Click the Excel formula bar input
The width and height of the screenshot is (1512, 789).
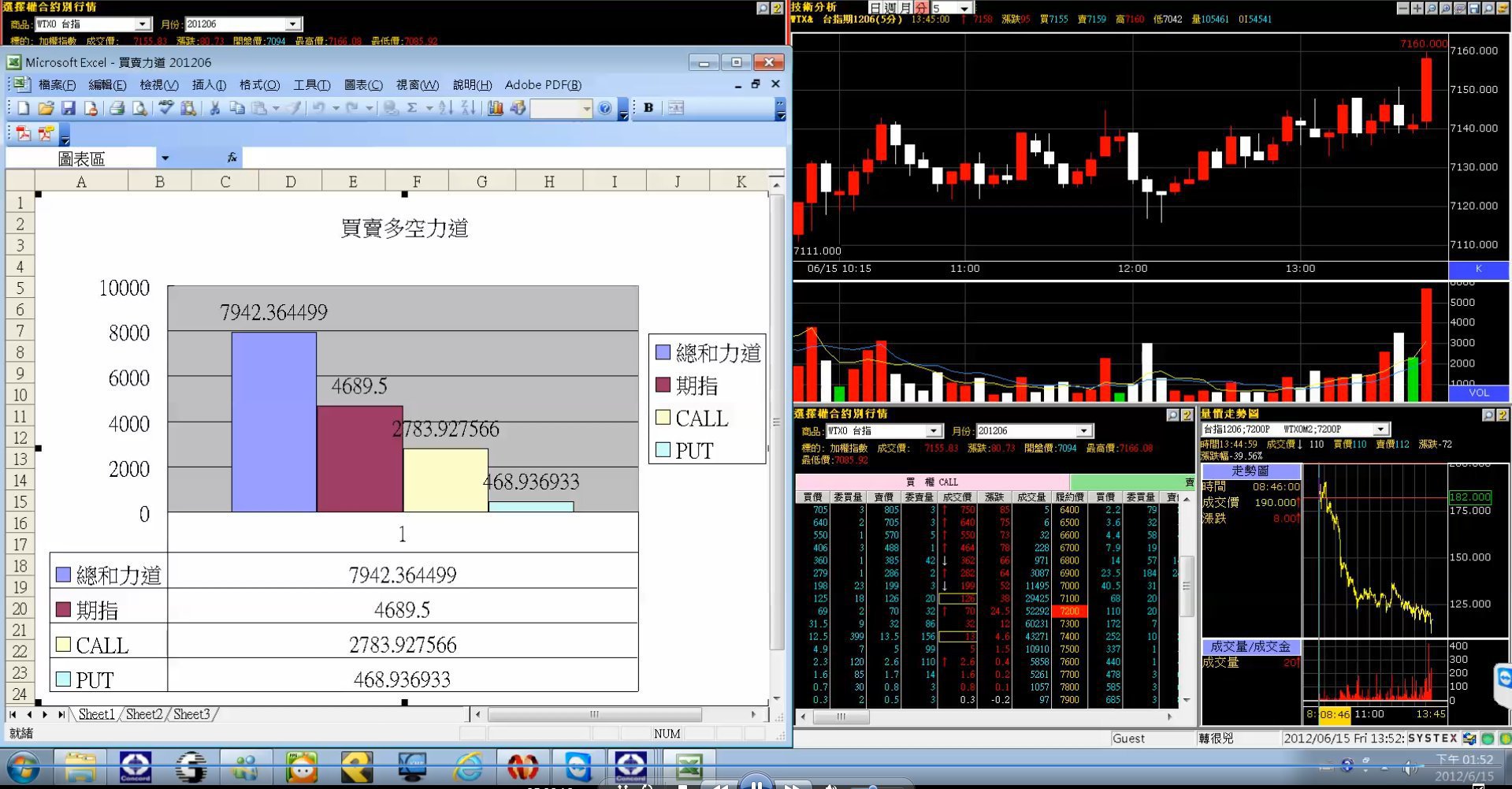pos(513,158)
